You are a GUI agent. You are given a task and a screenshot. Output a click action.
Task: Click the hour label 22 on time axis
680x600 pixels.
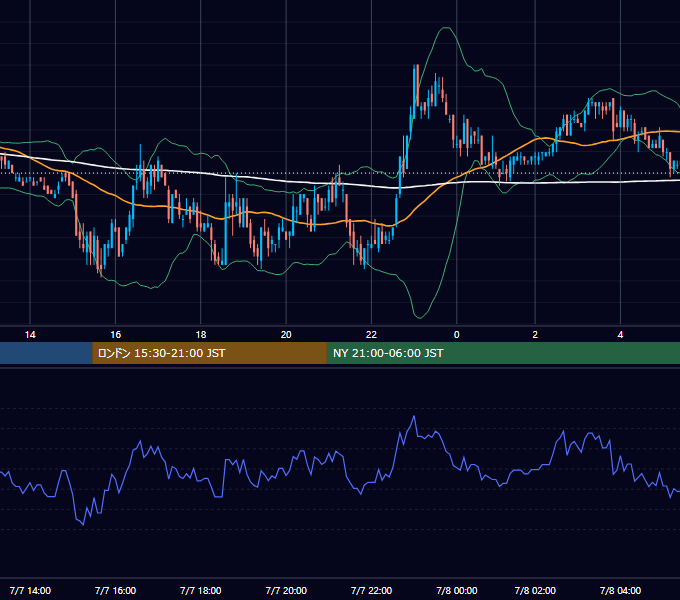371,335
